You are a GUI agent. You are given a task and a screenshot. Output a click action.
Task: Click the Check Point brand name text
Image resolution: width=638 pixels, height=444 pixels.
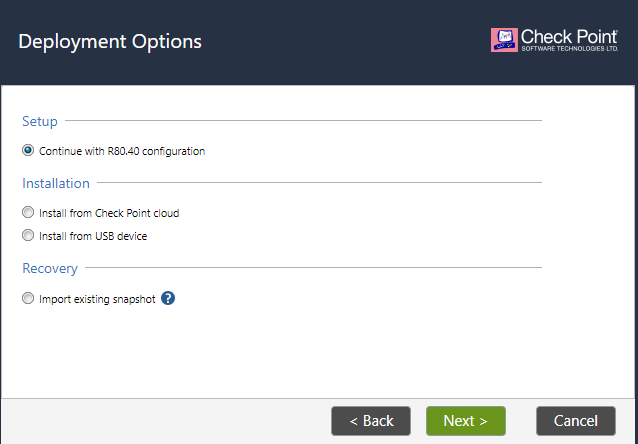tap(569, 36)
